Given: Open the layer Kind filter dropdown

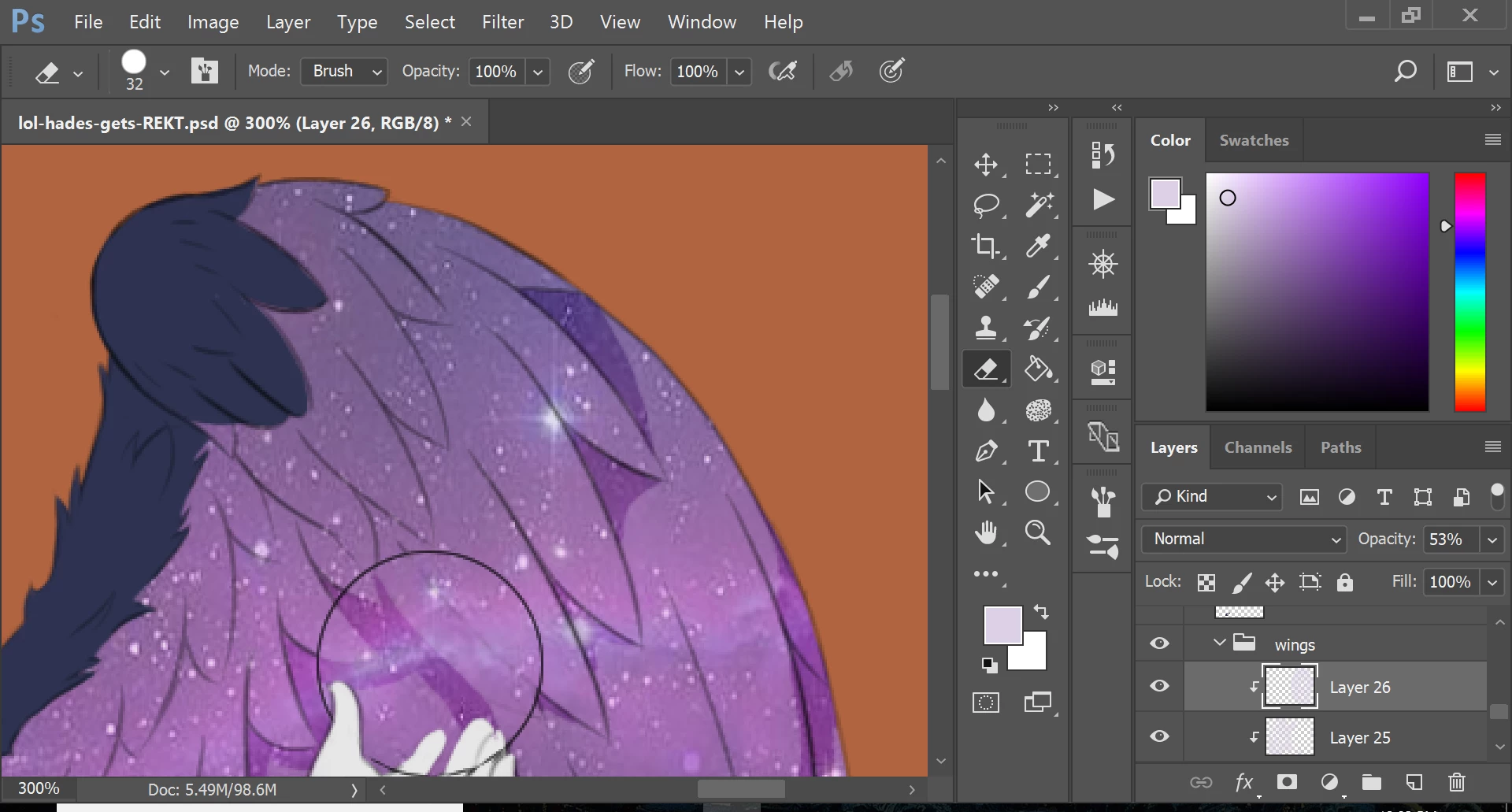Looking at the screenshot, I should [x=1212, y=497].
